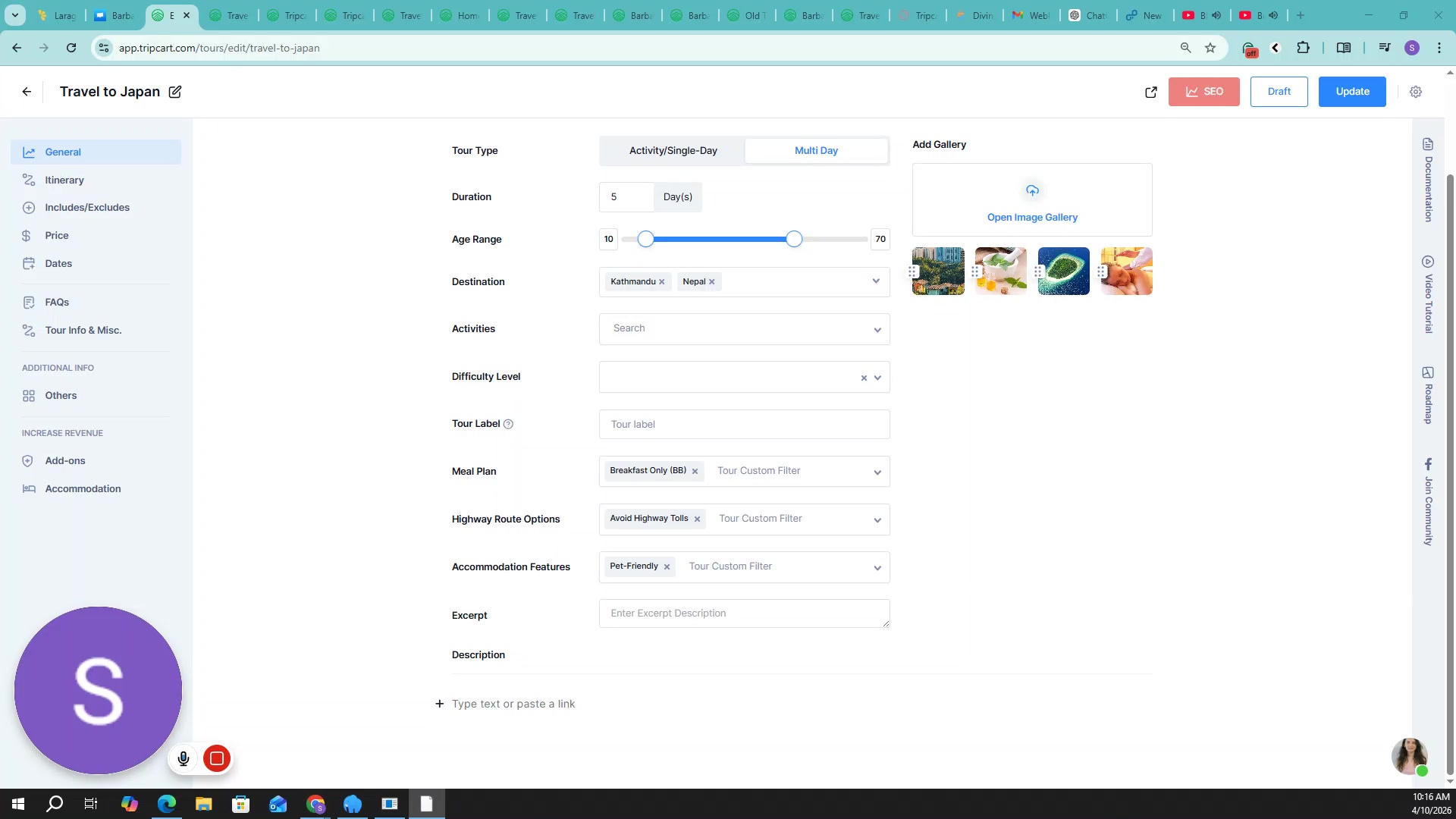
Task: Open the settings gear icon
Action: click(x=1415, y=92)
